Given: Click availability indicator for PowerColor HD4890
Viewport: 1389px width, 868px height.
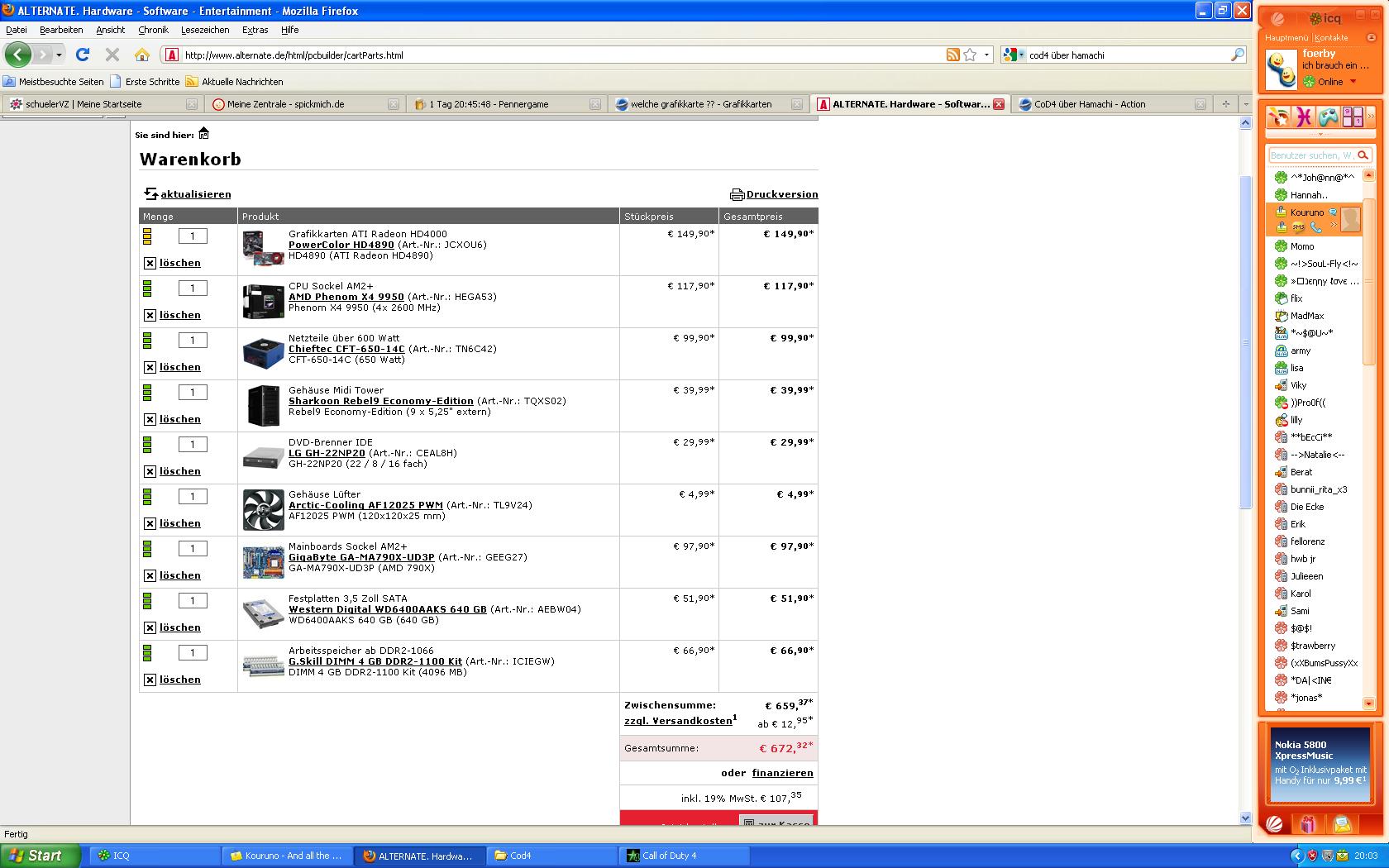Looking at the screenshot, I should tap(147, 236).
